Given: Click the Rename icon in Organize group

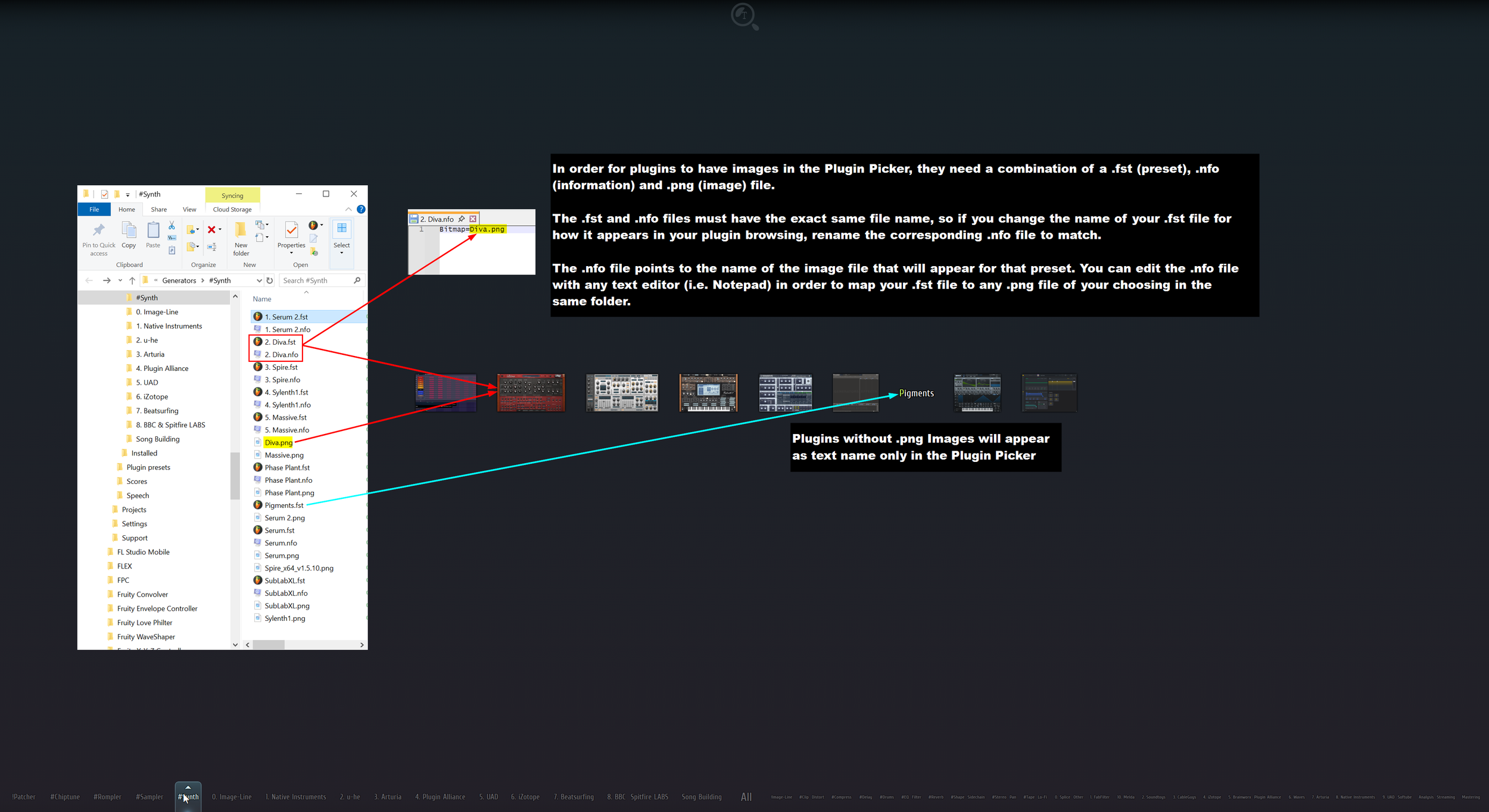Looking at the screenshot, I should pos(211,246).
